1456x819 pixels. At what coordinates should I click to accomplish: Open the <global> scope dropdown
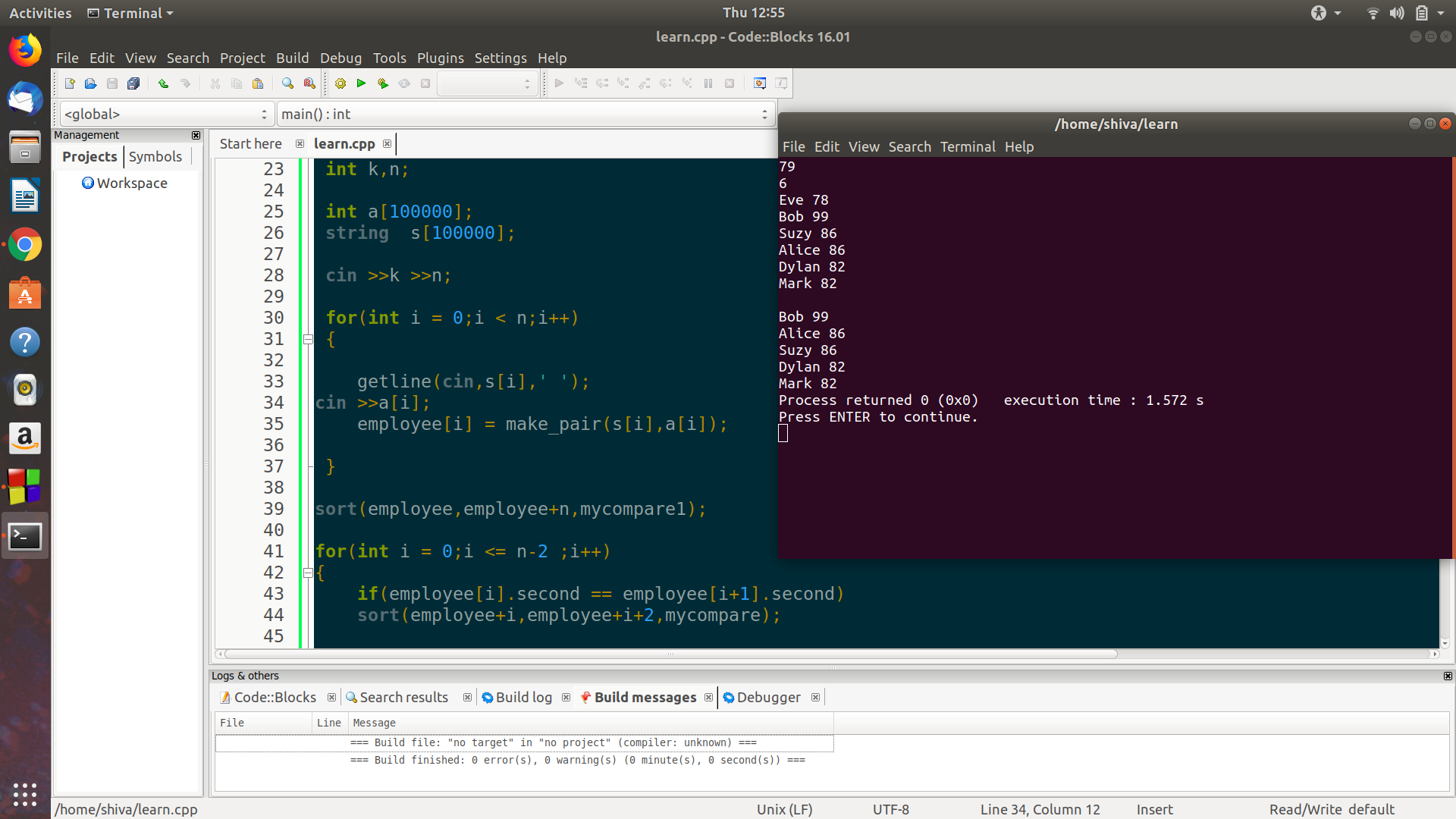pyautogui.click(x=166, y=114)
